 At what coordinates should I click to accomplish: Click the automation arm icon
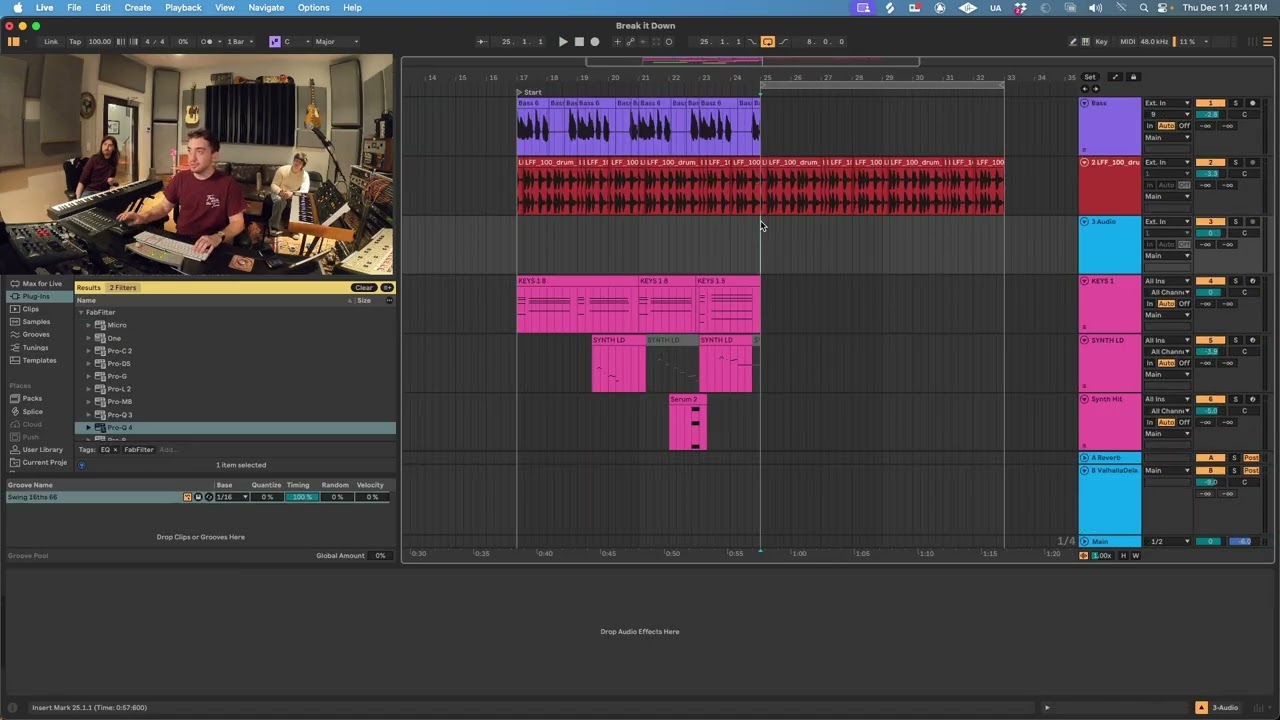click(630, 42)
